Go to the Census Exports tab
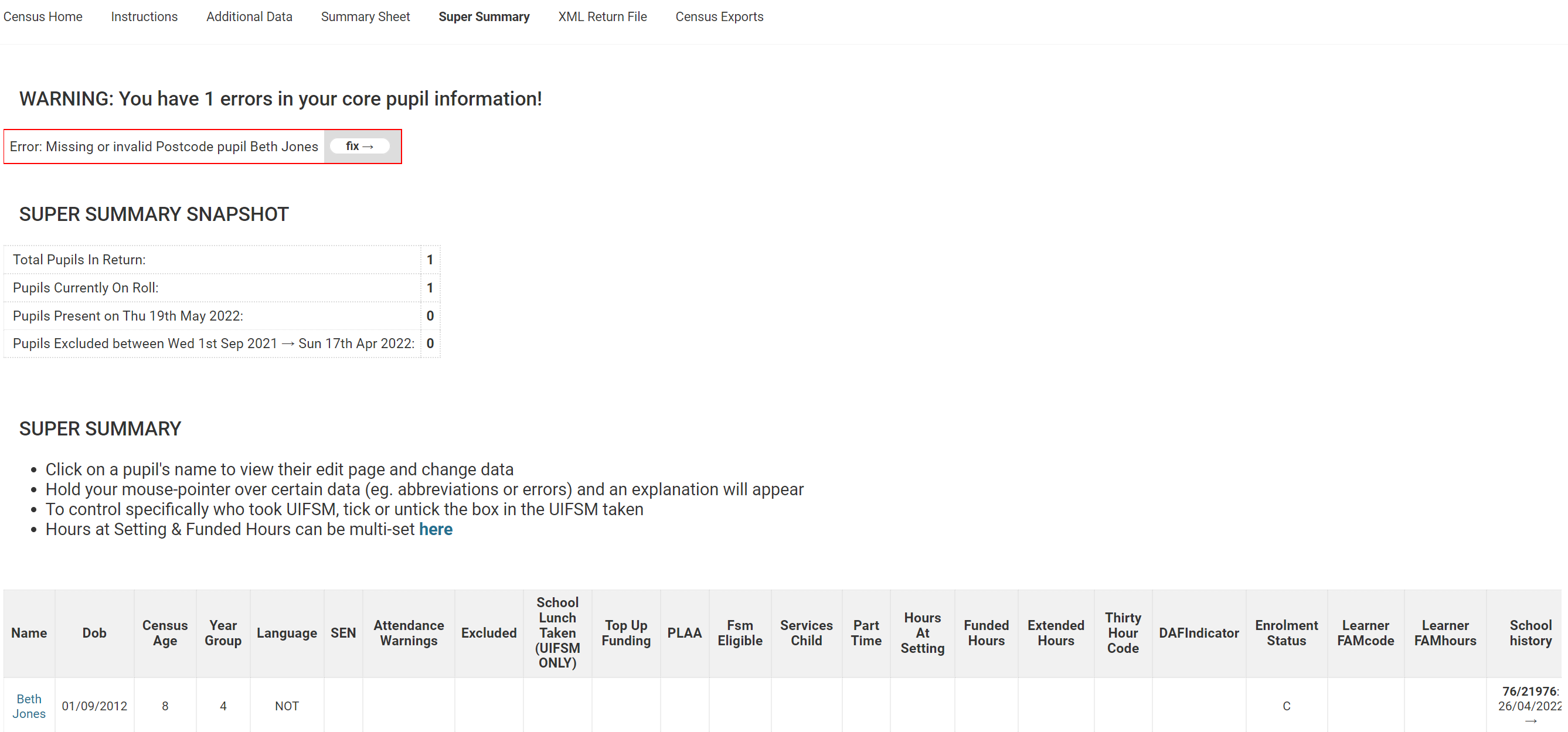The width and height of the screenshot is (1568, 732). click(x=719, y=16)
